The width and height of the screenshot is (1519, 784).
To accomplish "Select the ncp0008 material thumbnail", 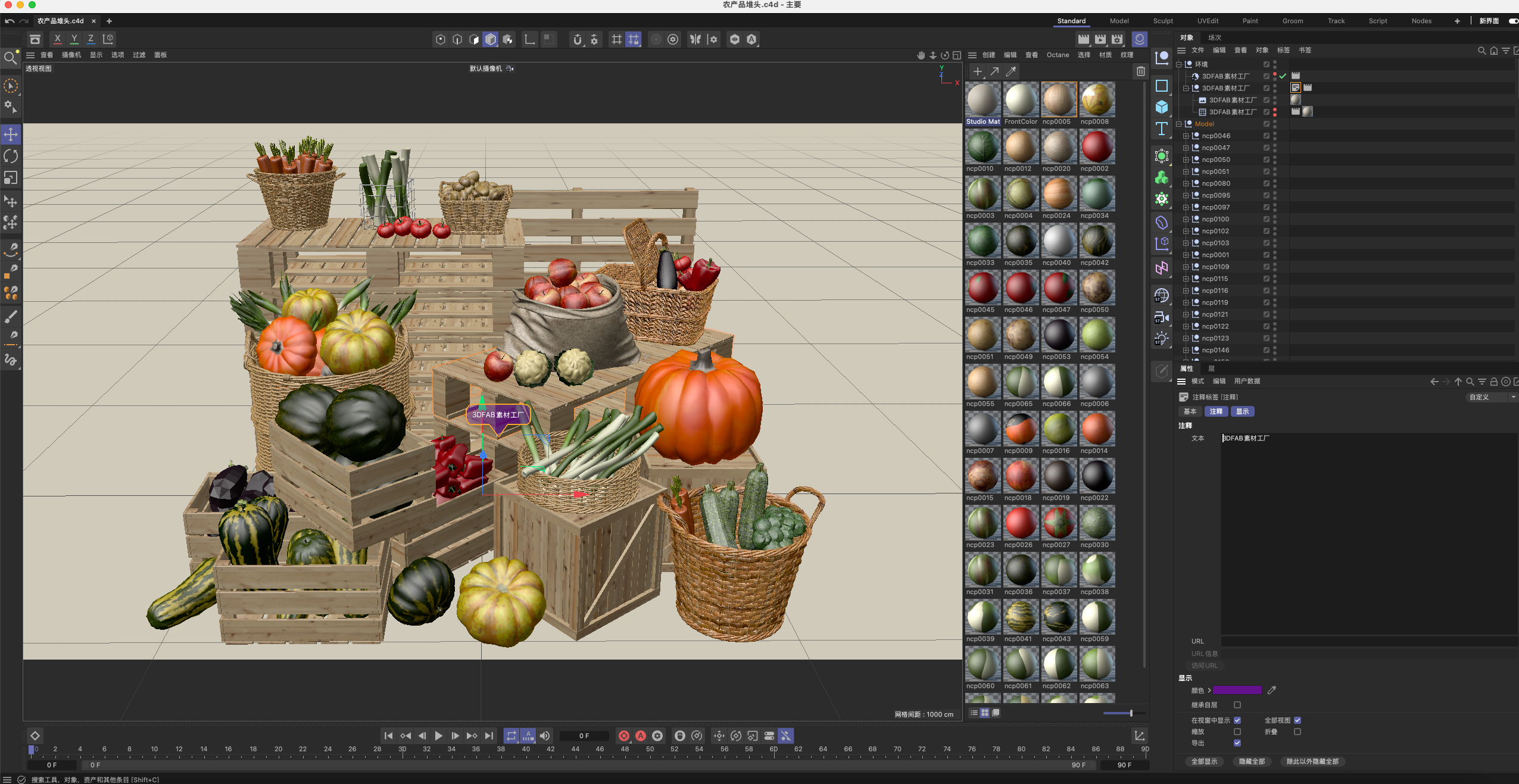I will (1097, 100).
